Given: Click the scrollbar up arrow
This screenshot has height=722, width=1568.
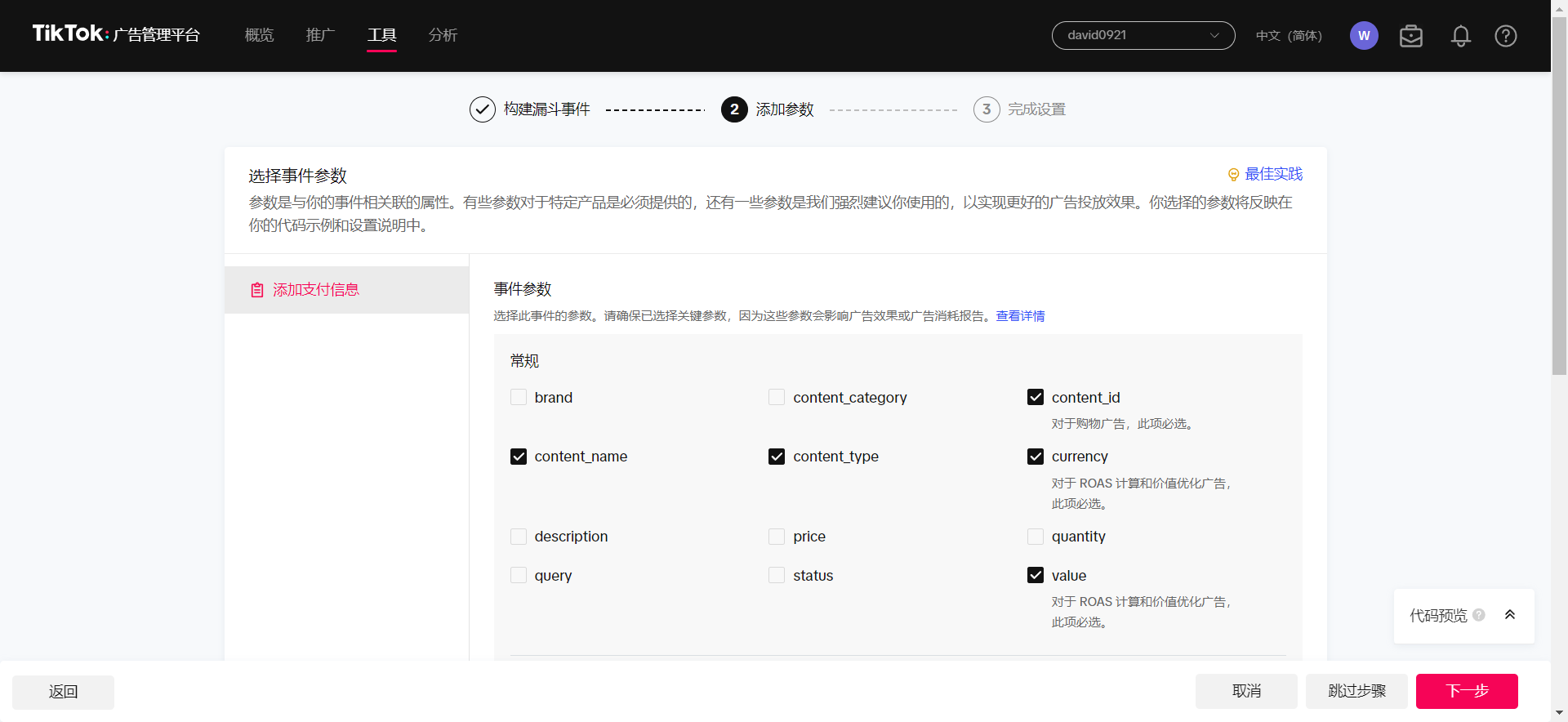Looking at the screenshot, I should pyautogui.click(x=1559, y=8).
